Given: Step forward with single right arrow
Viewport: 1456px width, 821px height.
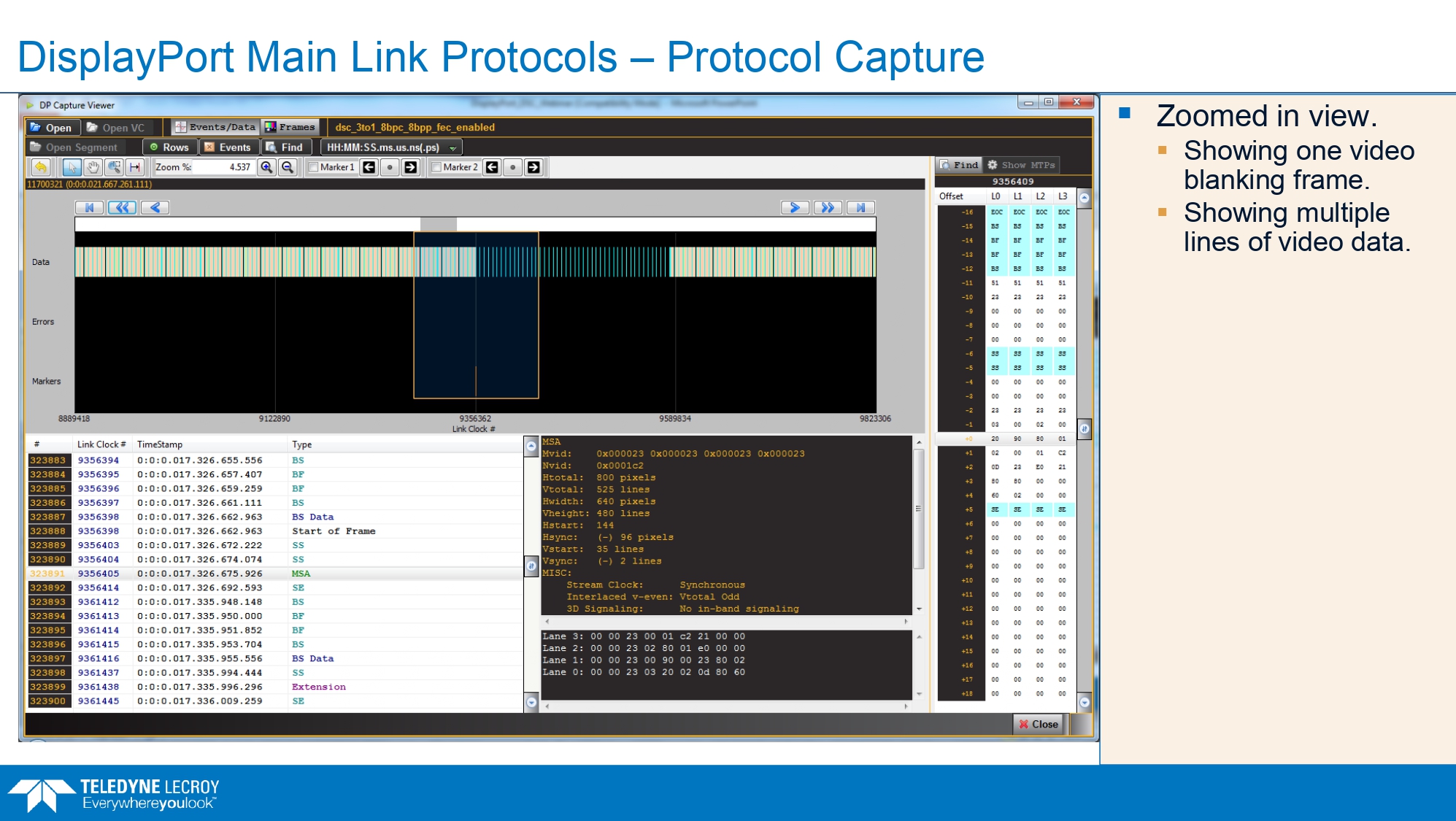Looking at the screenshot, I should pos(795,207).
